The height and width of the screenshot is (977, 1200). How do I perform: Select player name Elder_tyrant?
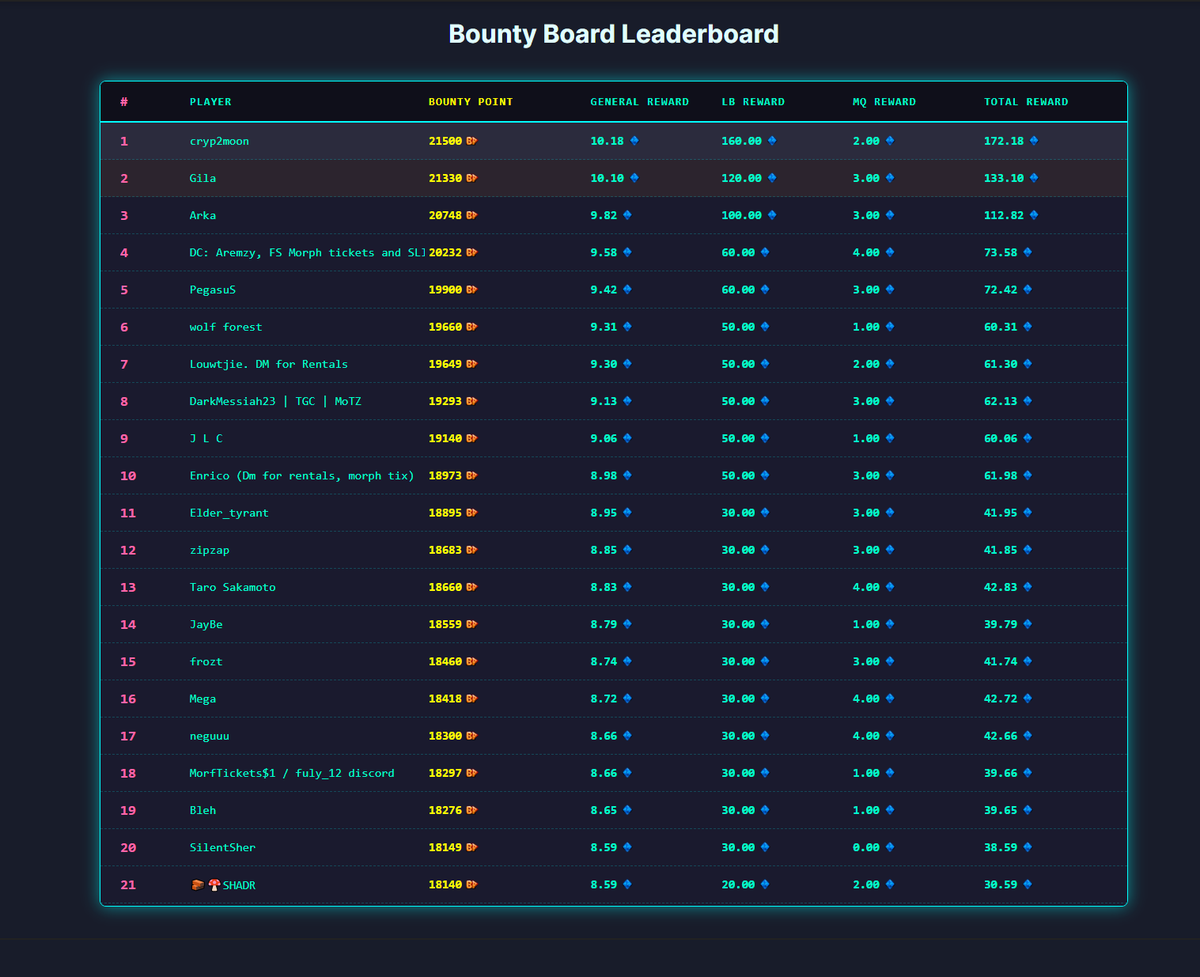tap(229, 513)
